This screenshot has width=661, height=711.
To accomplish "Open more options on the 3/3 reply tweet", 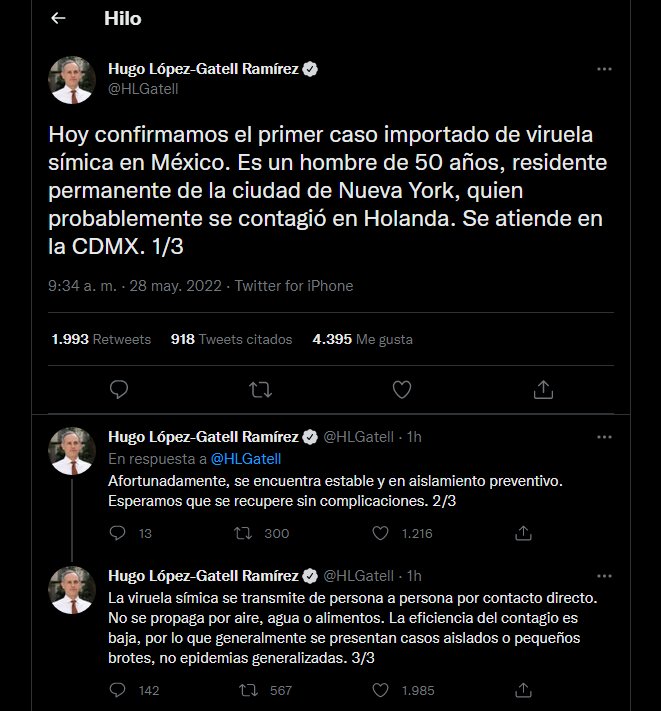I will 604,576.
